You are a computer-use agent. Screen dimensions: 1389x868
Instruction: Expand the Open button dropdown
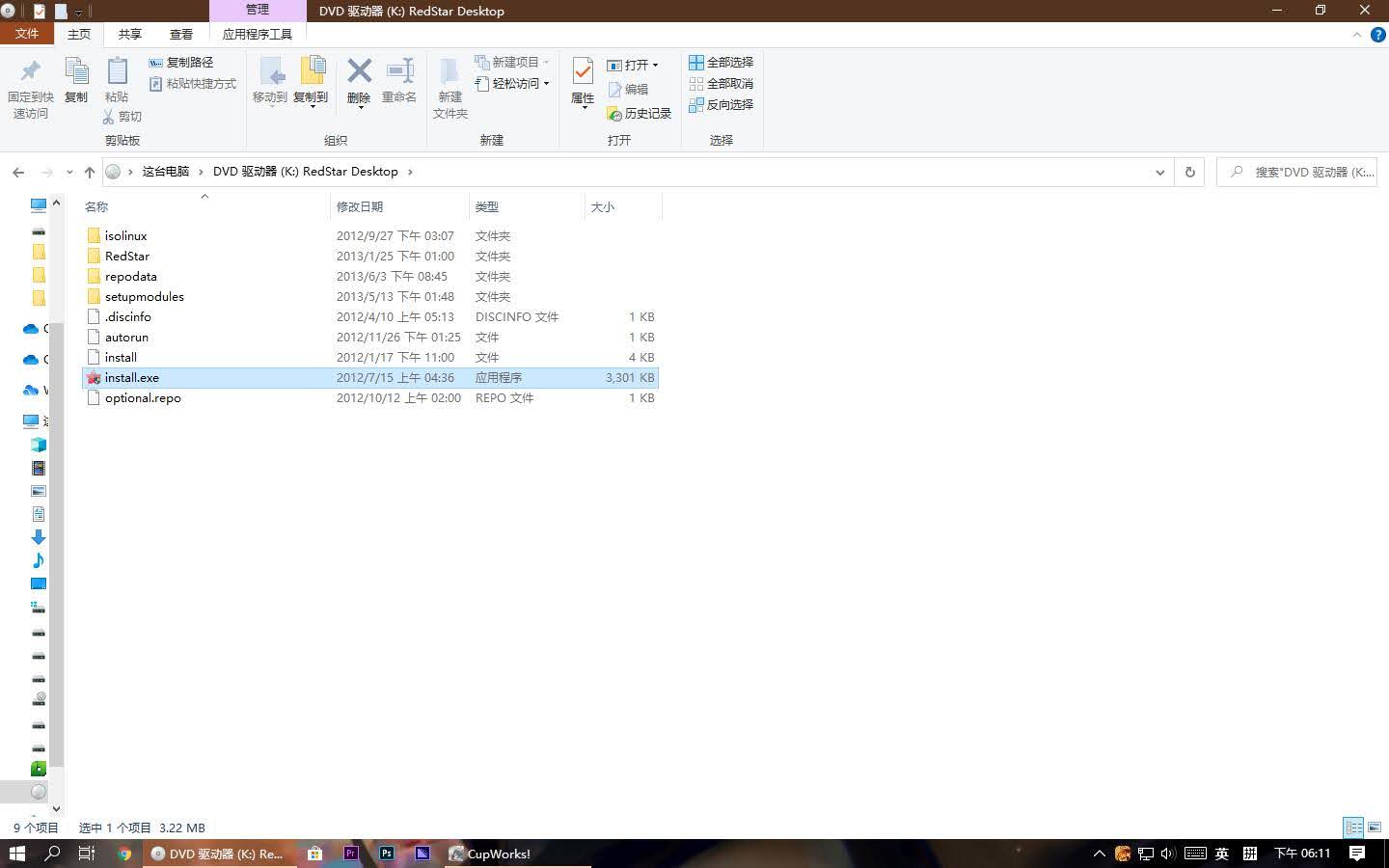click(655, 66)
